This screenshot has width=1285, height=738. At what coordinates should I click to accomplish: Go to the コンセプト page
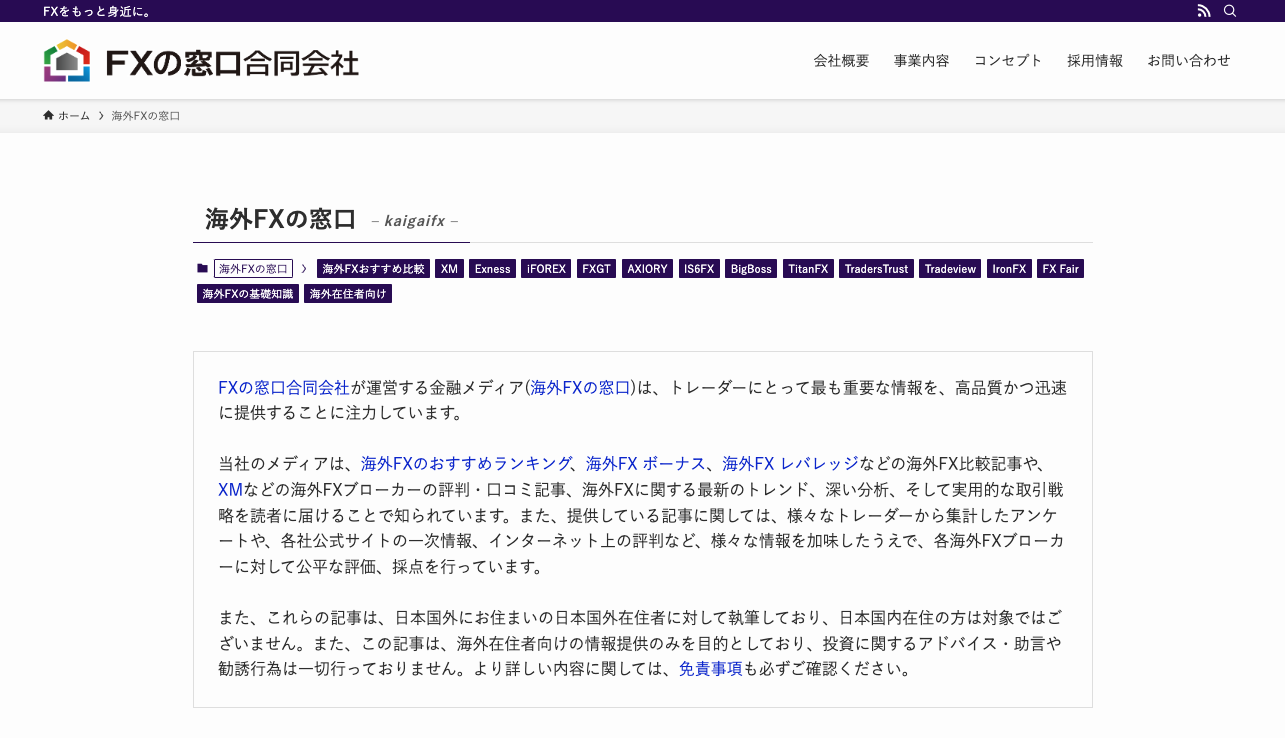coord(1008,61)
